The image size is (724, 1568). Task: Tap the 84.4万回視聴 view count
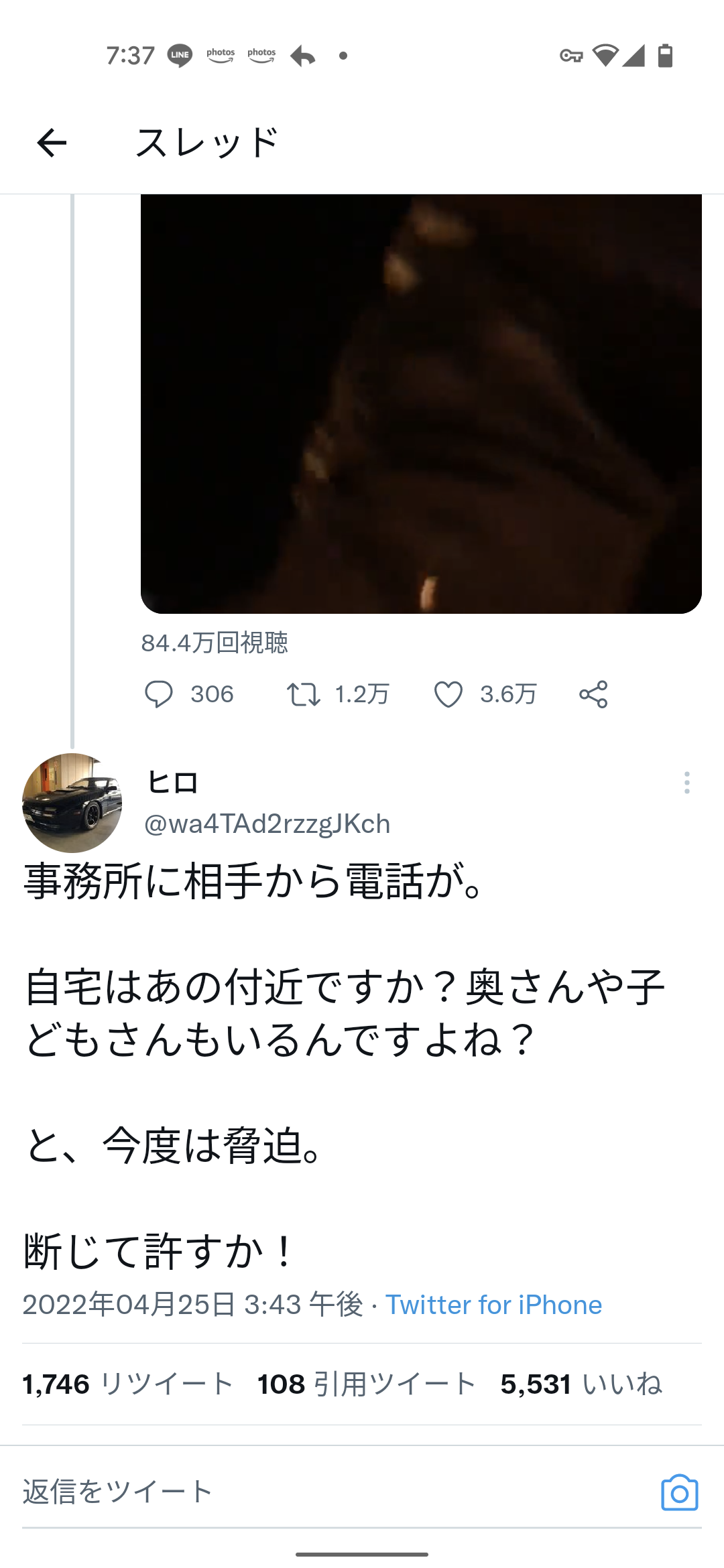point(215,643)
